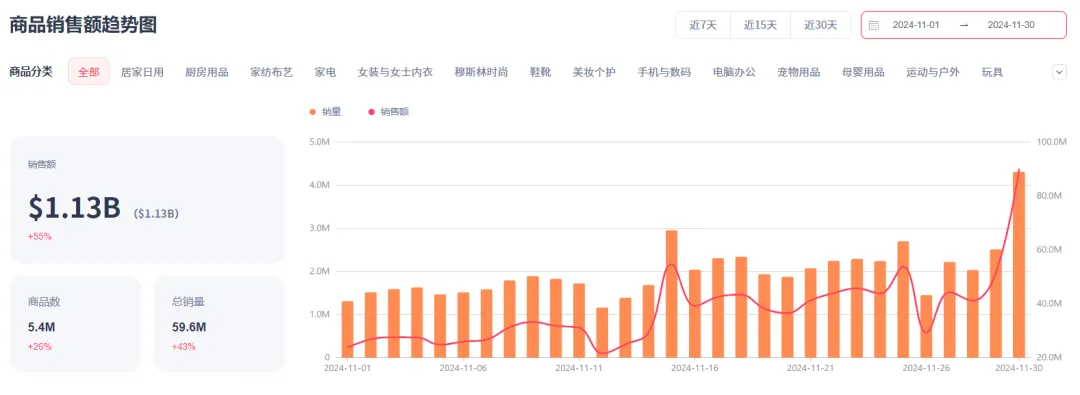
Task: Edit start date 2024-11-01 field
Action: point(916,26)
